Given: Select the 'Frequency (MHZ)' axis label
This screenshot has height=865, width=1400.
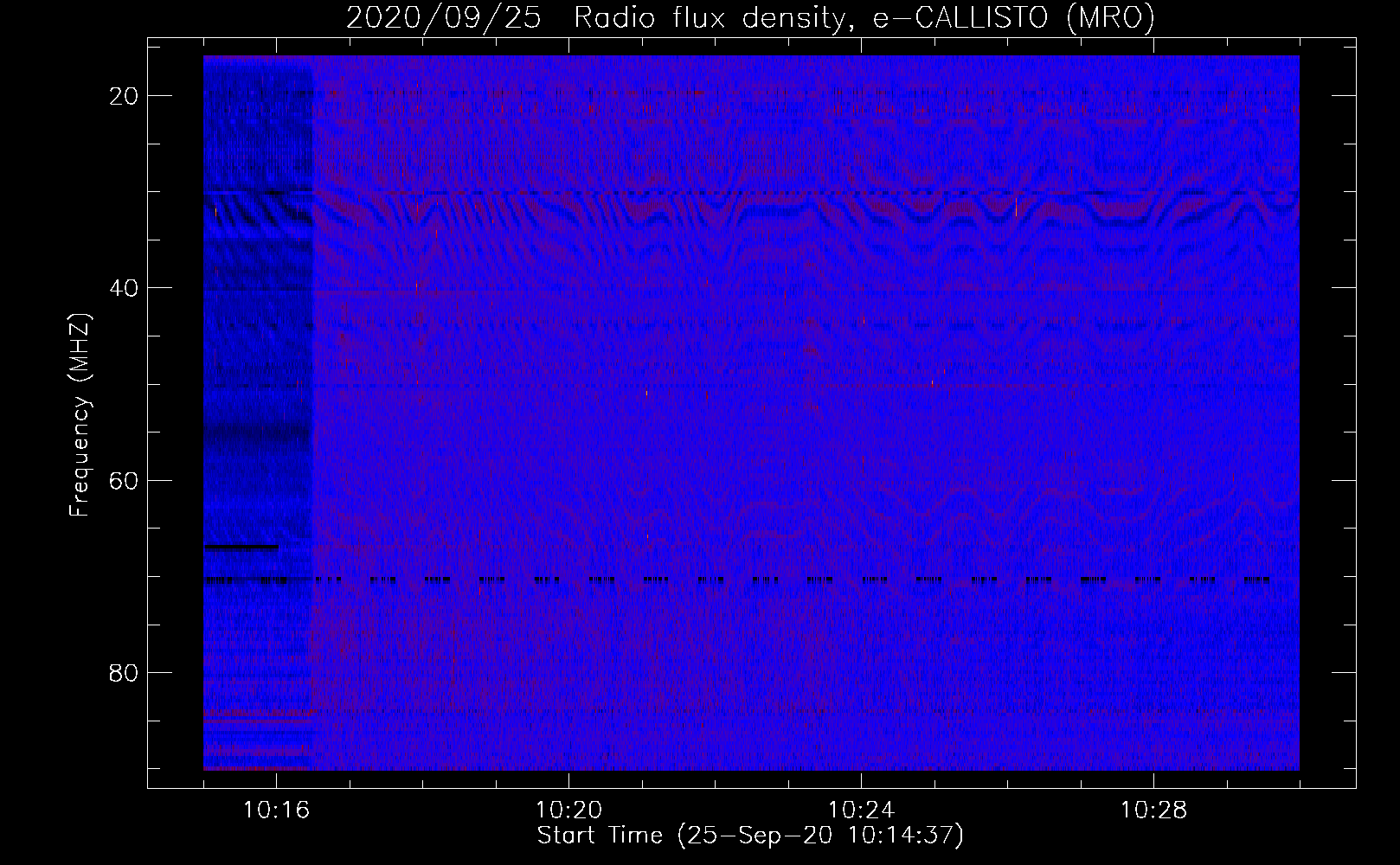Looking at the screenshot, I should pos(80,415).
